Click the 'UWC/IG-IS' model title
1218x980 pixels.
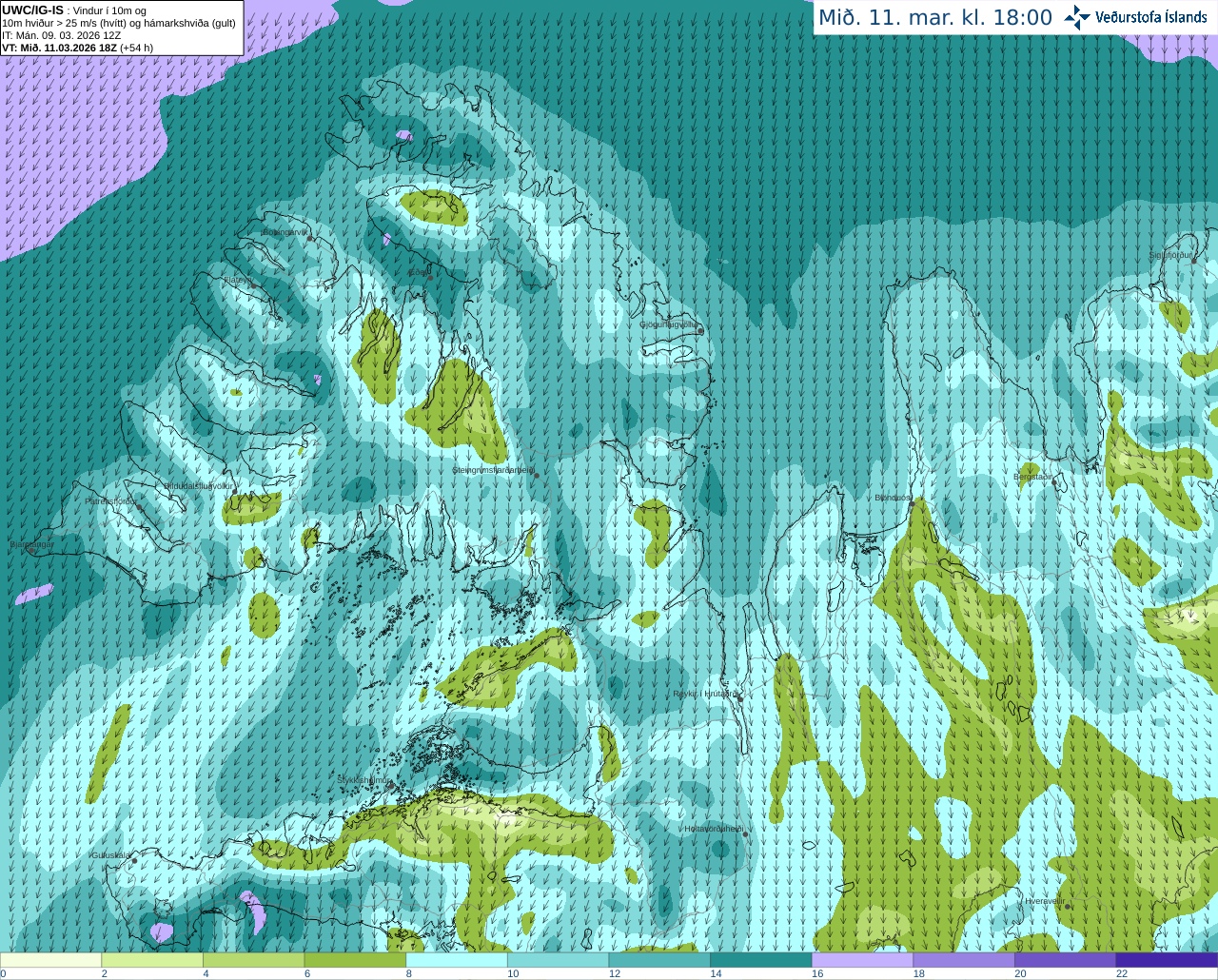32,10
